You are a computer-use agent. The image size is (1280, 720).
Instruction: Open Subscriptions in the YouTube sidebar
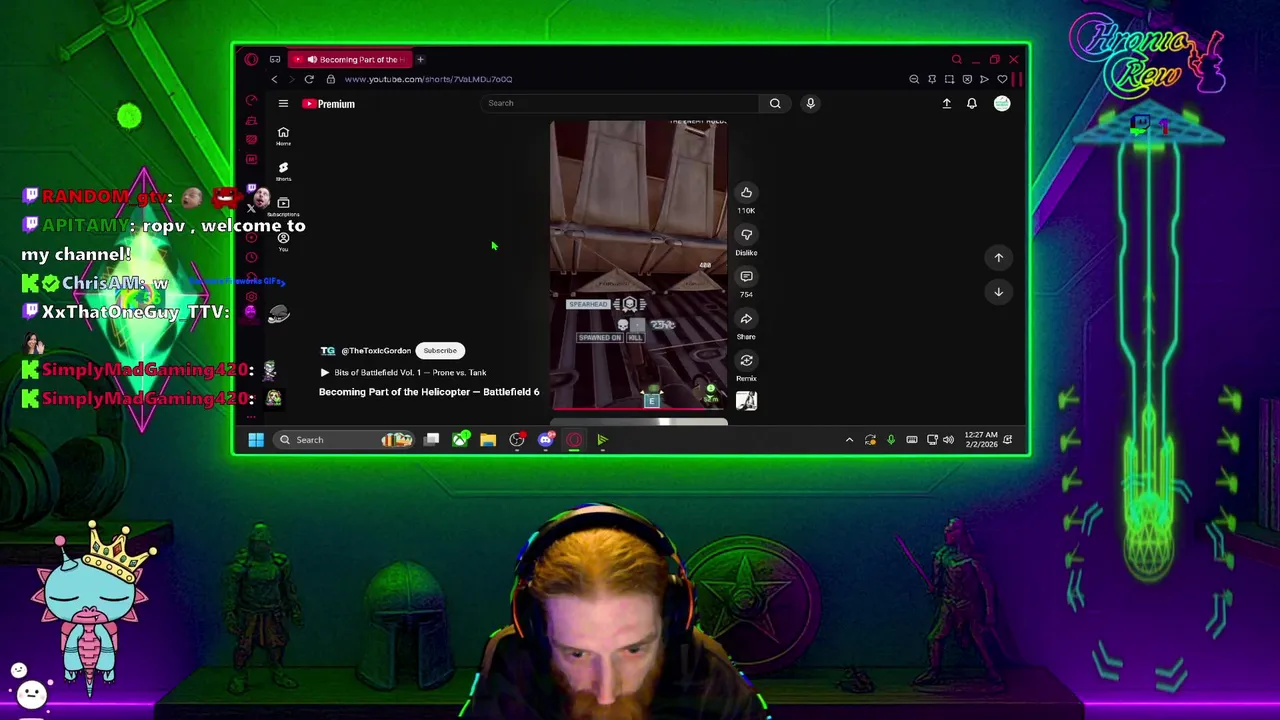[283, 206]
